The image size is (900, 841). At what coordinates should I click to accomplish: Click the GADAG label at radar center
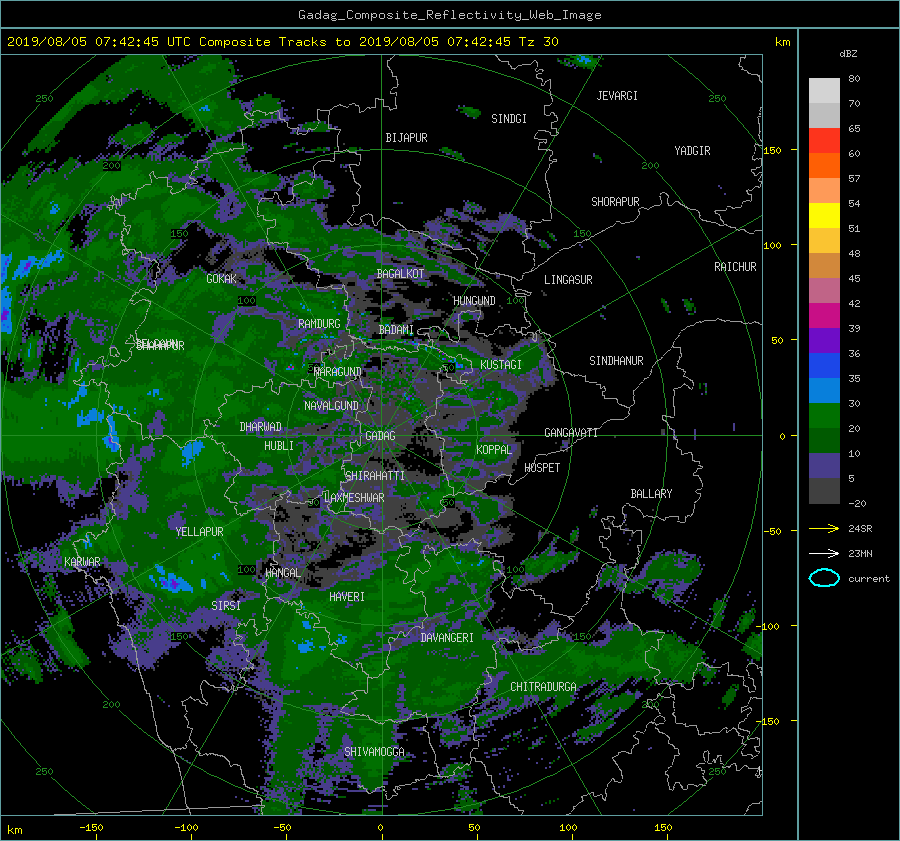click(380, 436)
